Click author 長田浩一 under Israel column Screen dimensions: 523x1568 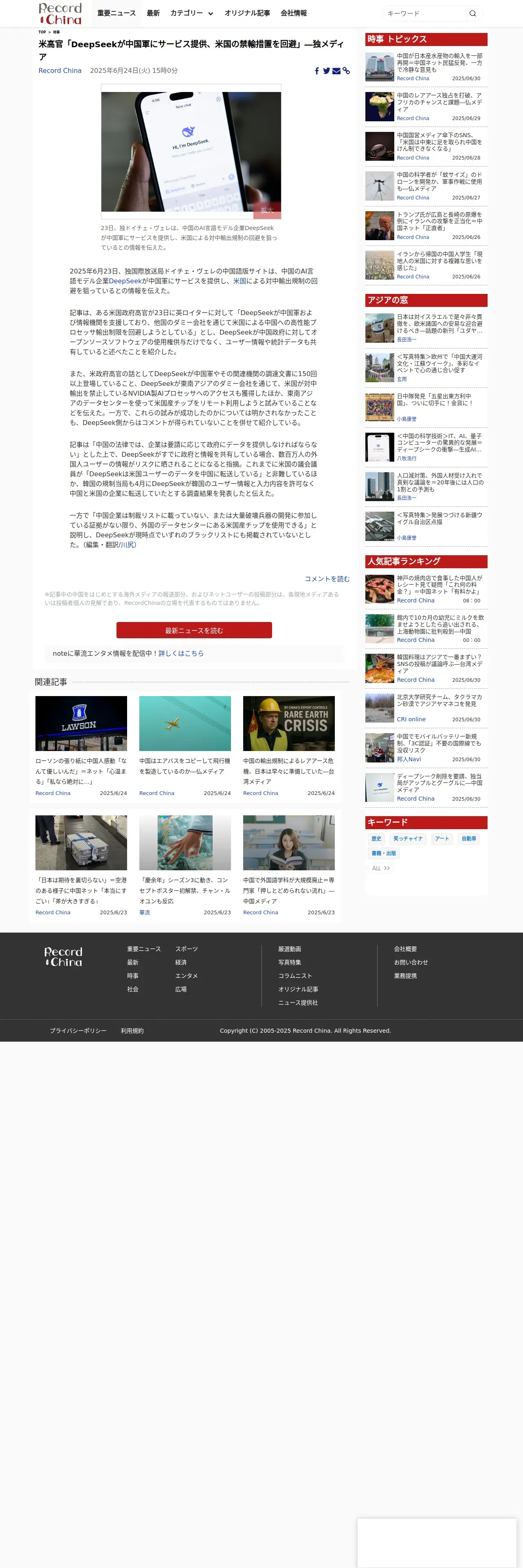coord(407,339)
